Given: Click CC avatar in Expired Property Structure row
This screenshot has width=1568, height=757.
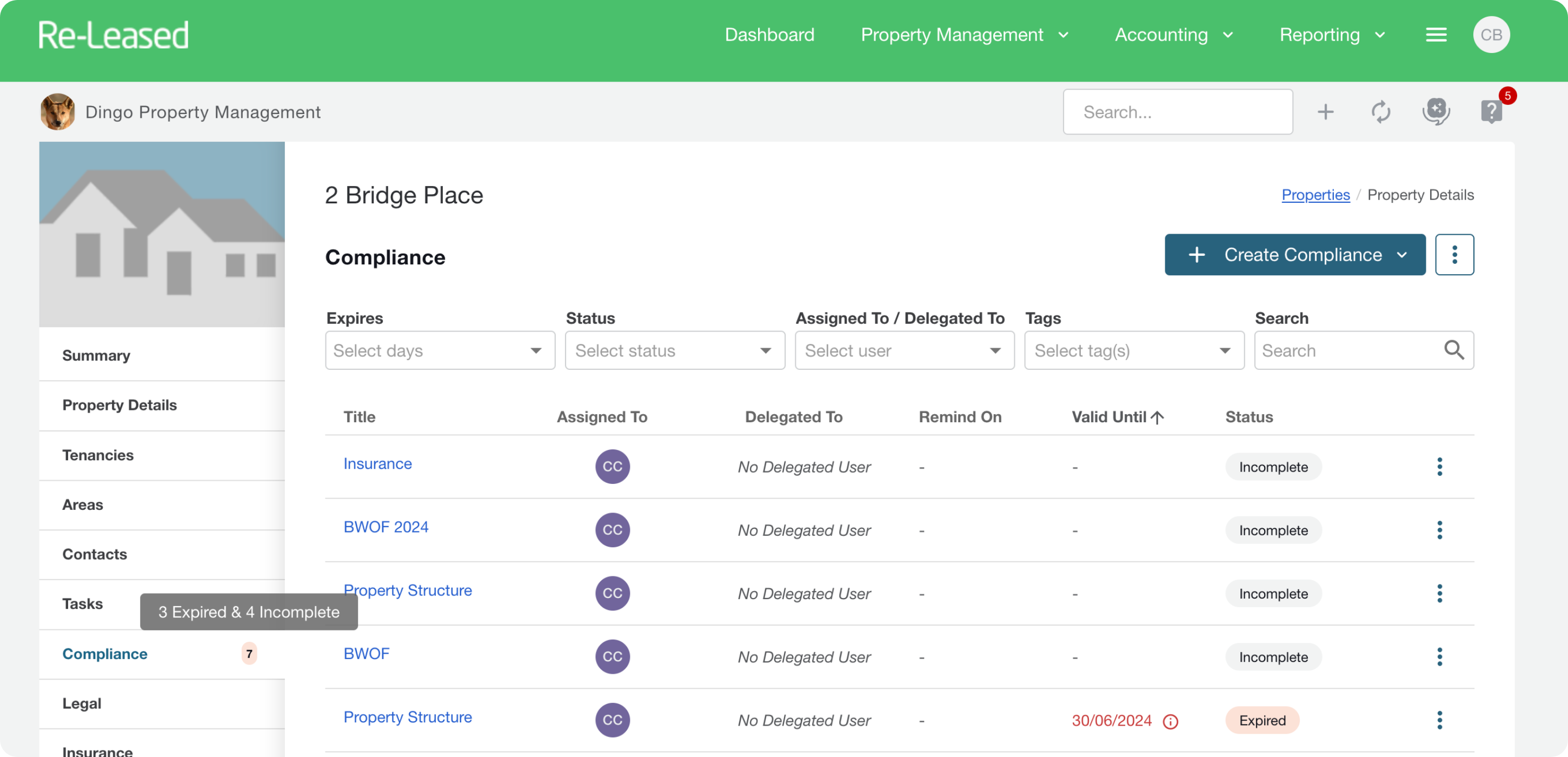Looking at the screenshot, I should click(613, 720).
